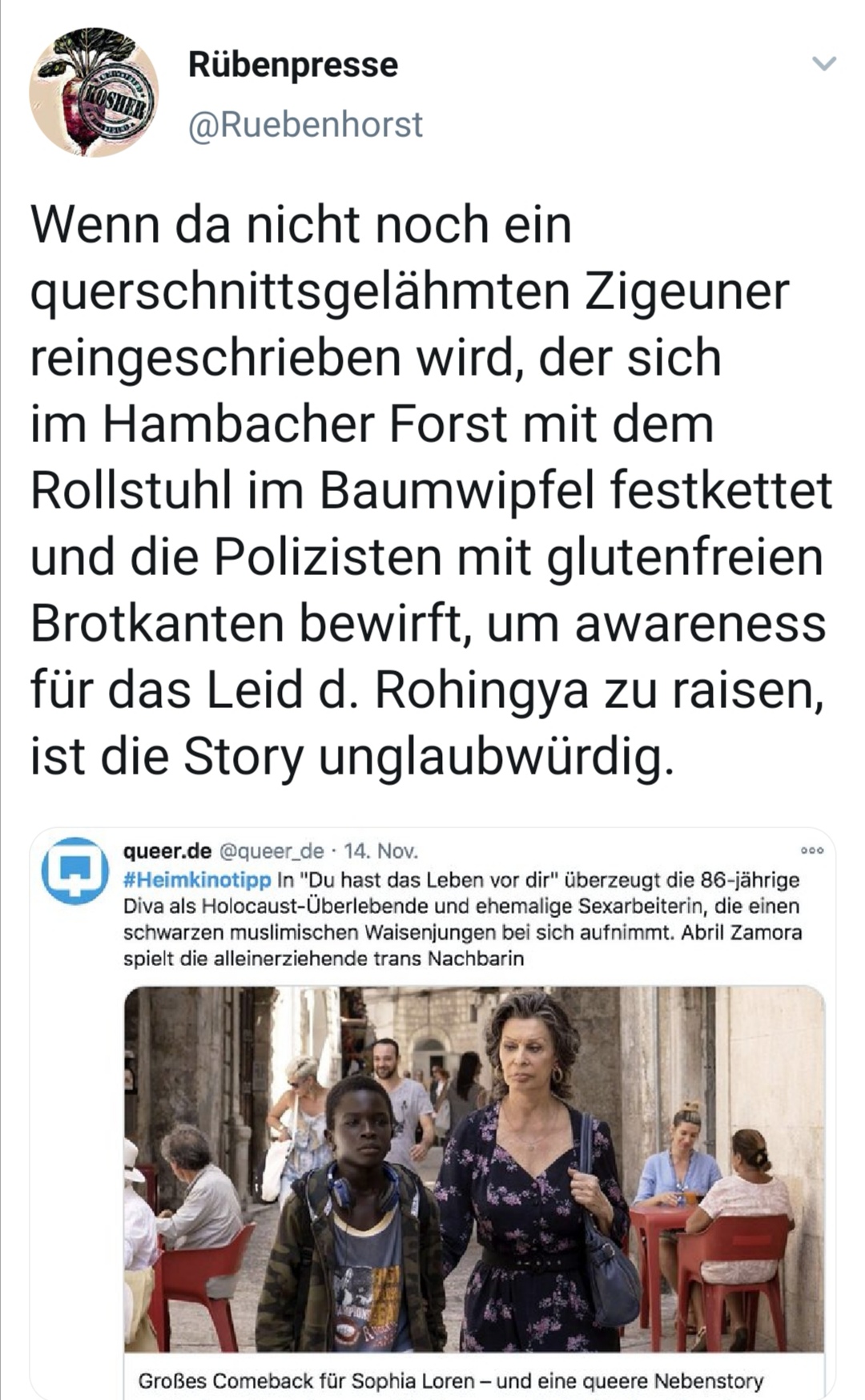Click the @queer_de handle
Viewport: 865px width, 1400px height.
271,851
